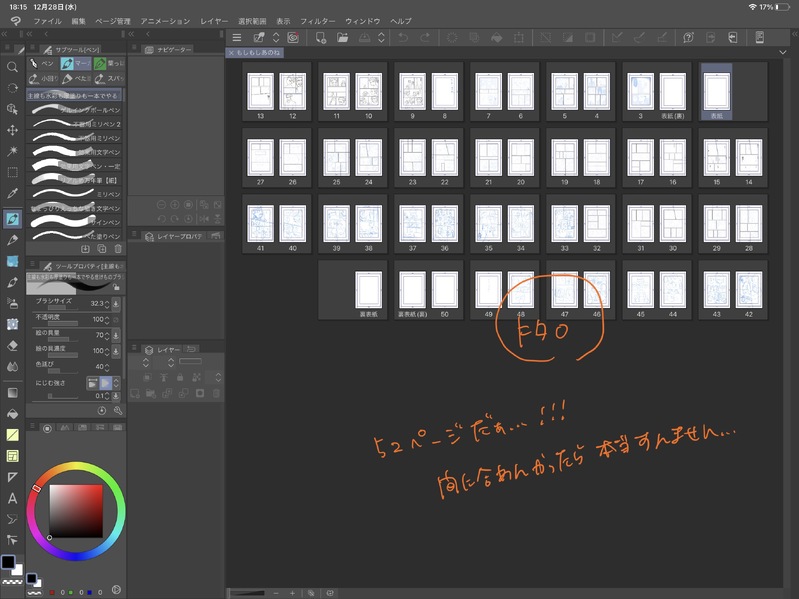
Task: Open blending mode stepper in tool property
Action: pos(116,383)
